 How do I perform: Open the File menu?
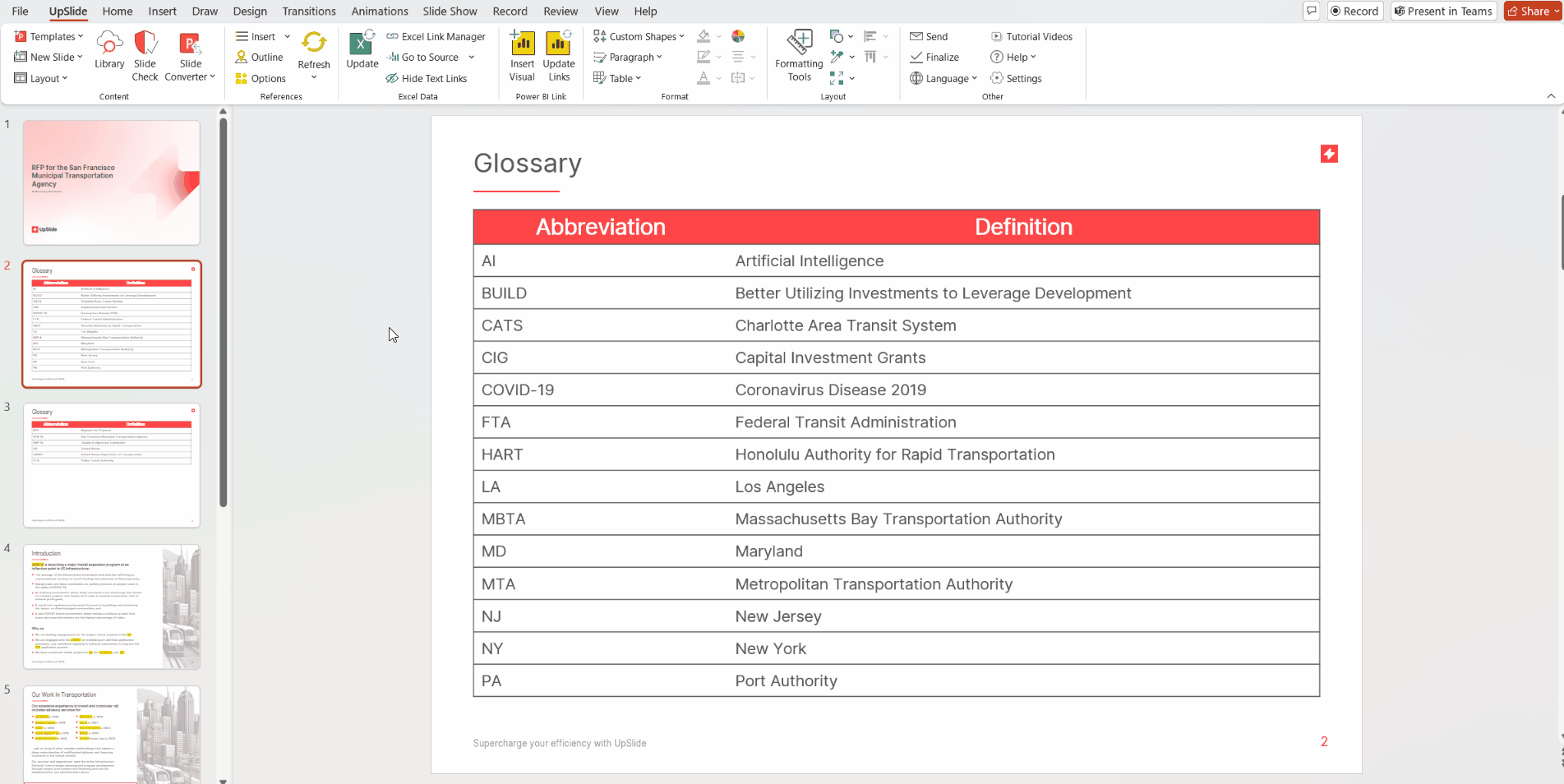pos(20,11)
